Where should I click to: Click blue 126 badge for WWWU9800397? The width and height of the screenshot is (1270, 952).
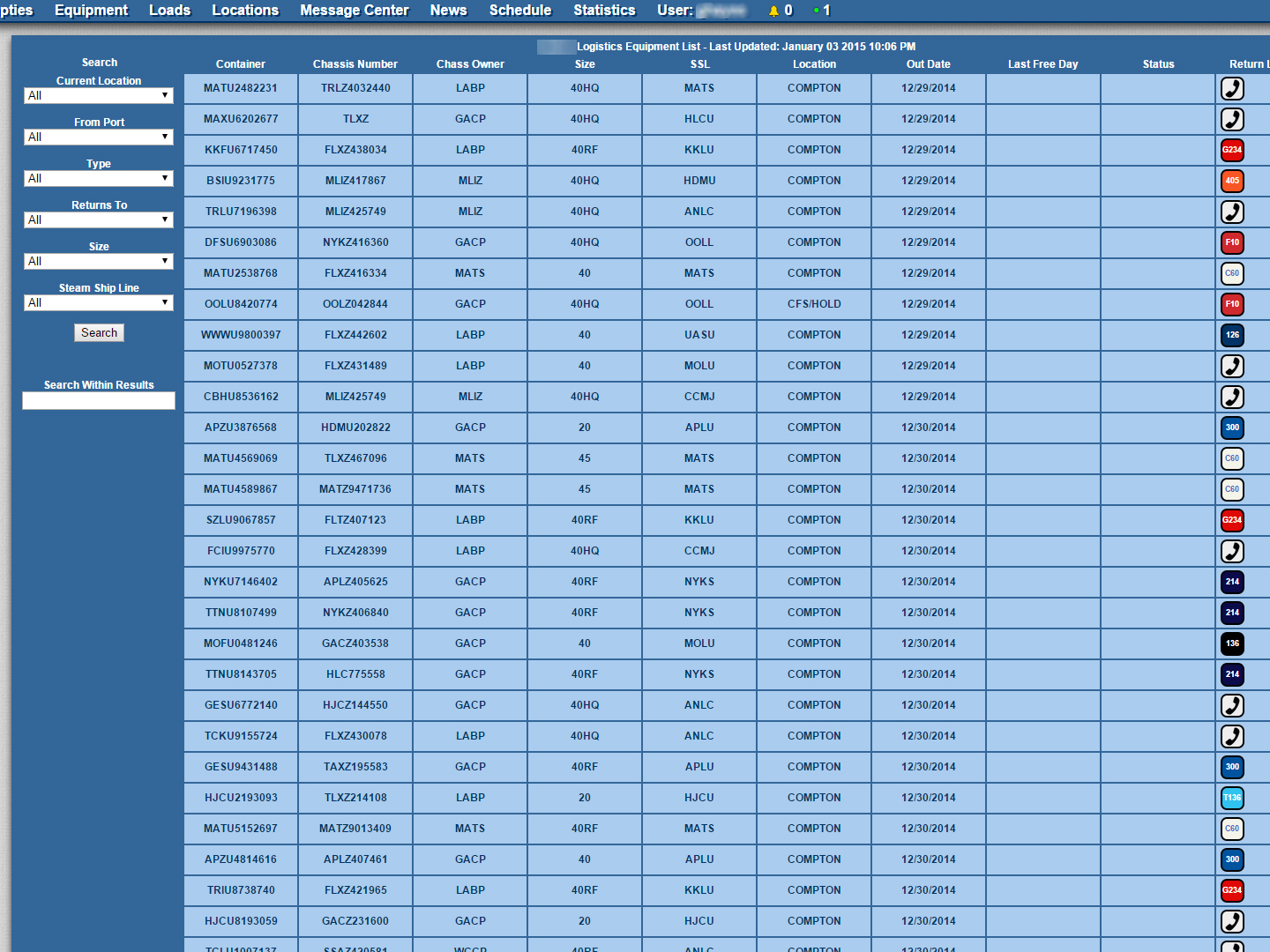tap(1232, 335)
